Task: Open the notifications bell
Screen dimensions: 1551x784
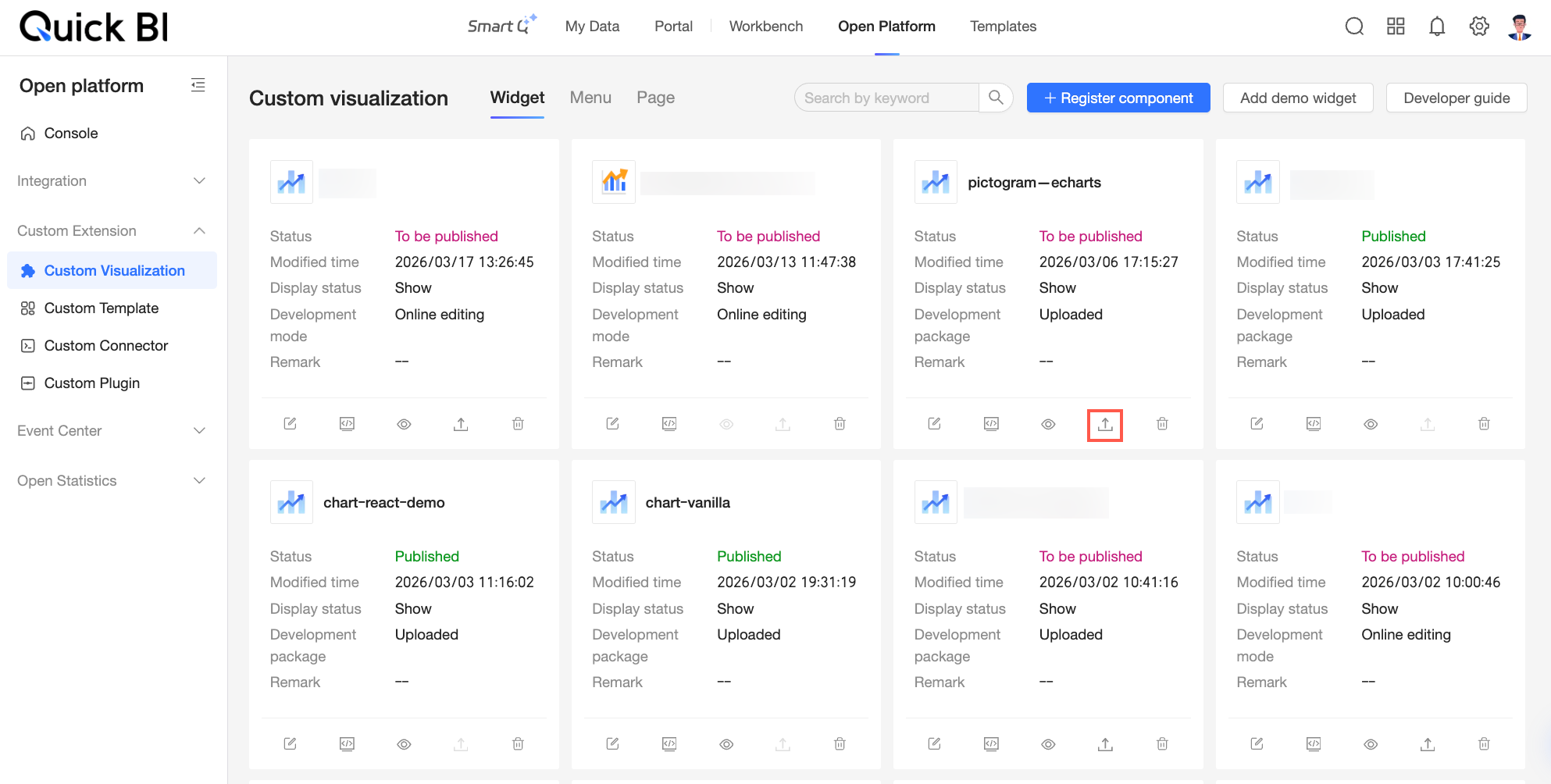Action: point(1437,27)
